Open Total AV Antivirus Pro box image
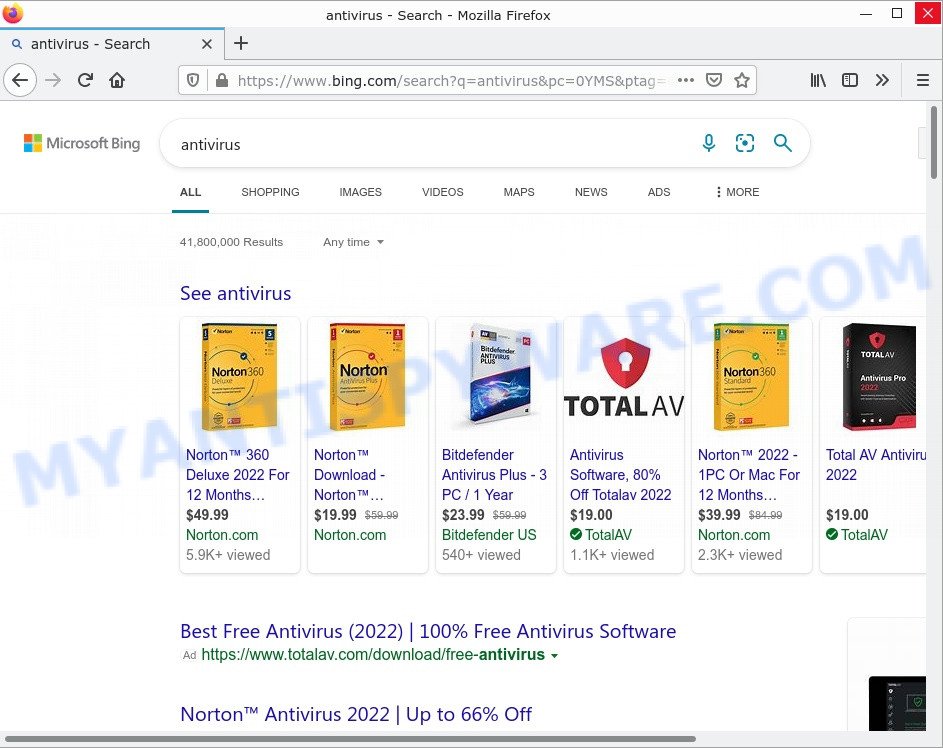The image size is (943, 748). pos(879,377)
